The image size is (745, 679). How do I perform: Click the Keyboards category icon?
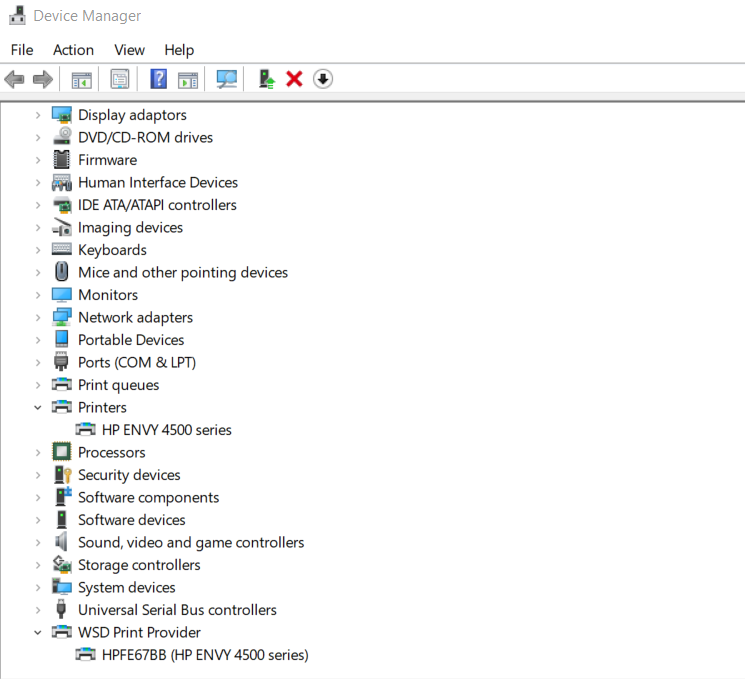coord(62,249)
